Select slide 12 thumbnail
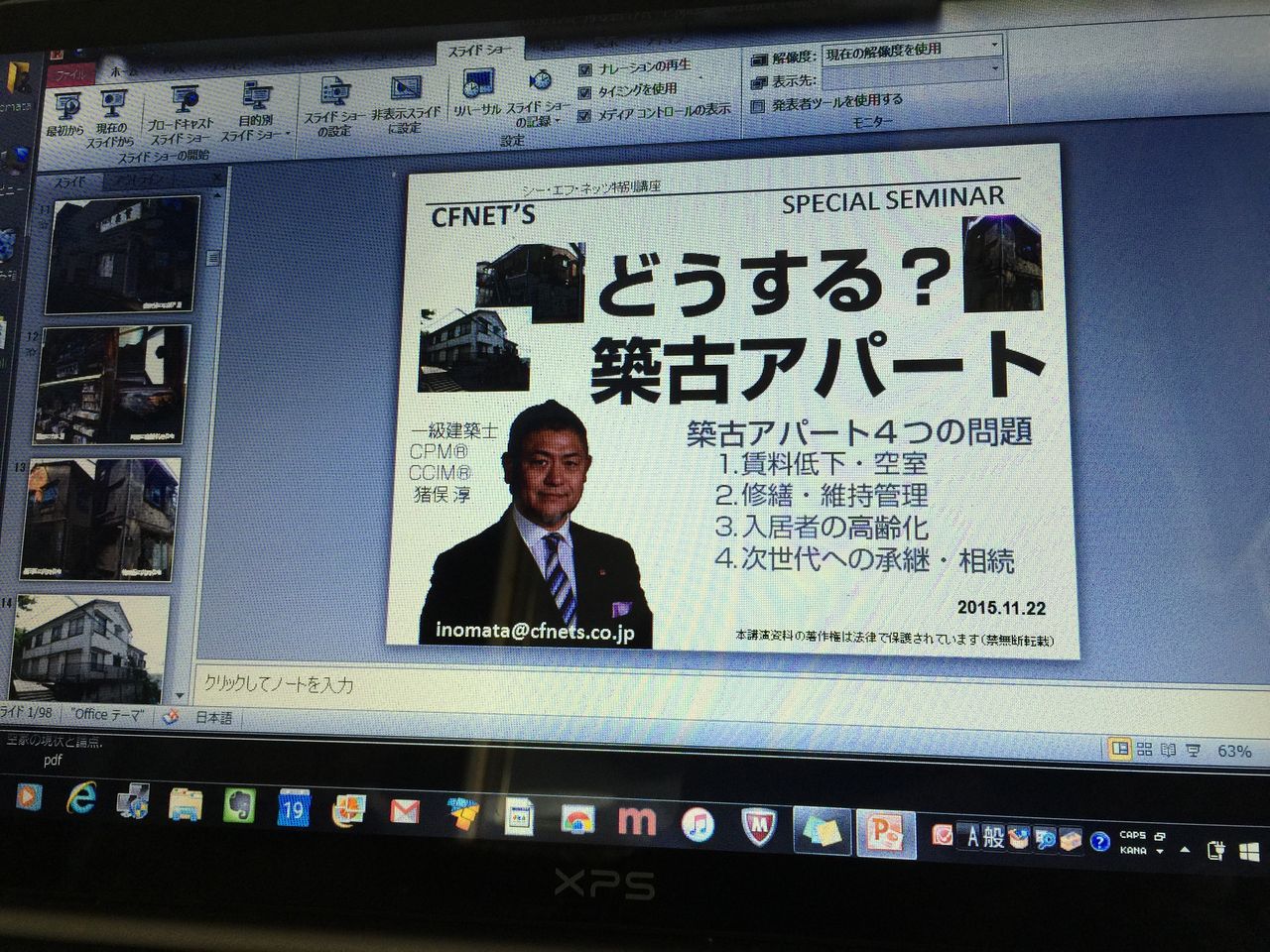The height and width of the screenshot is (952, 1270). (112, 385)
